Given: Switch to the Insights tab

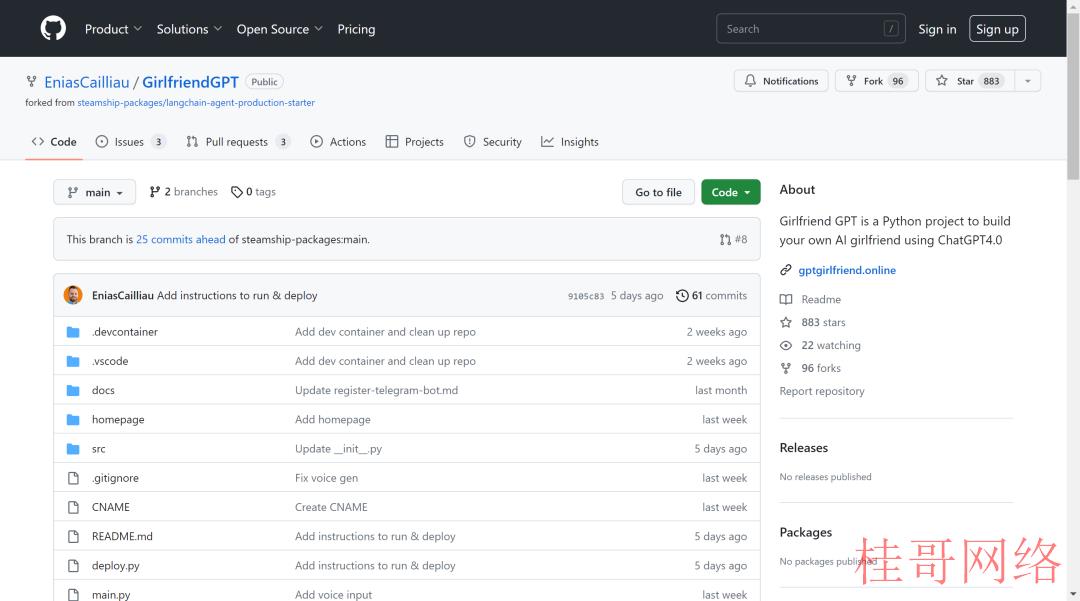Looking at the screenshot, I should (570, 142).
